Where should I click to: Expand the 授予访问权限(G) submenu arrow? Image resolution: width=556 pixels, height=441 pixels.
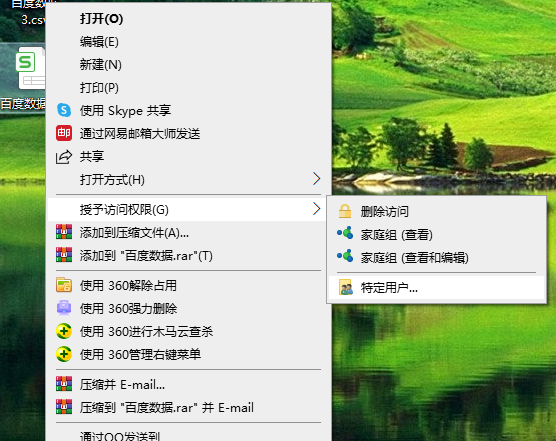(x=317, y=208)
